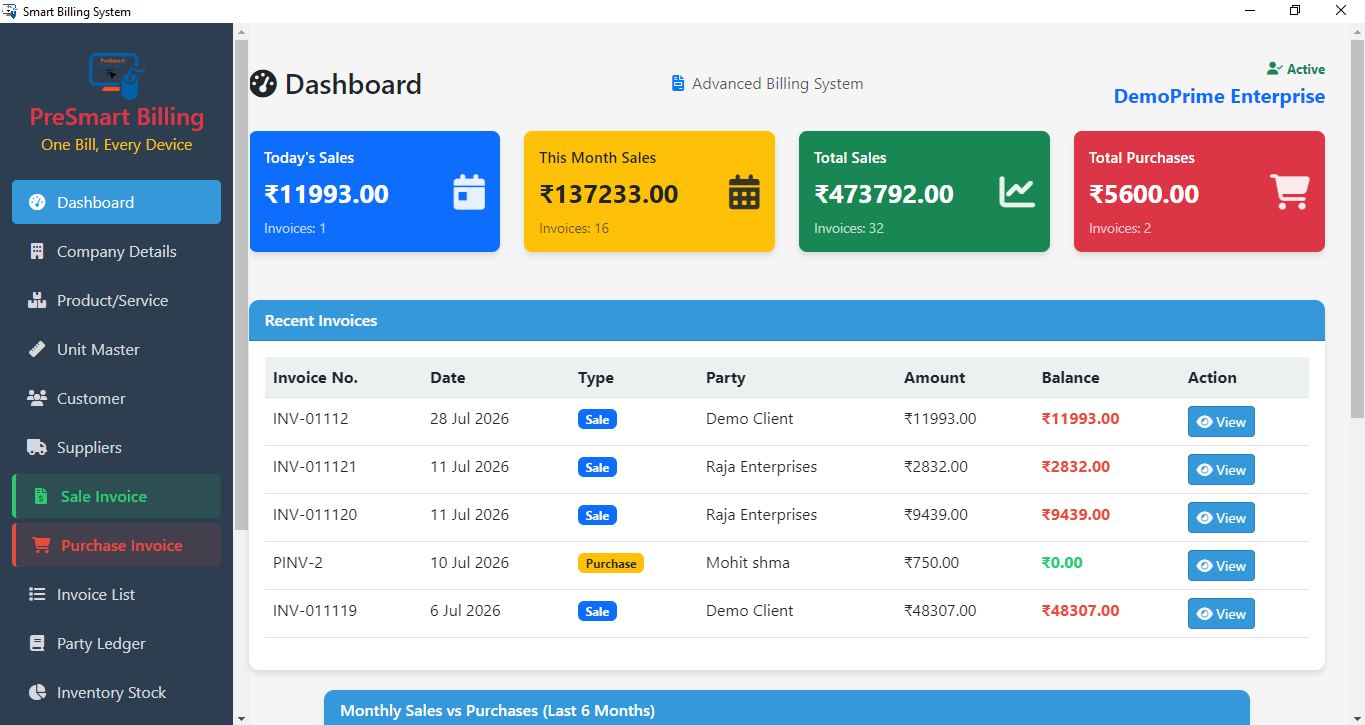This screenshot has height=725, width=1365.
Task: Click the Demo Client party in INV-011119 row
Action: tap(750, 610)
